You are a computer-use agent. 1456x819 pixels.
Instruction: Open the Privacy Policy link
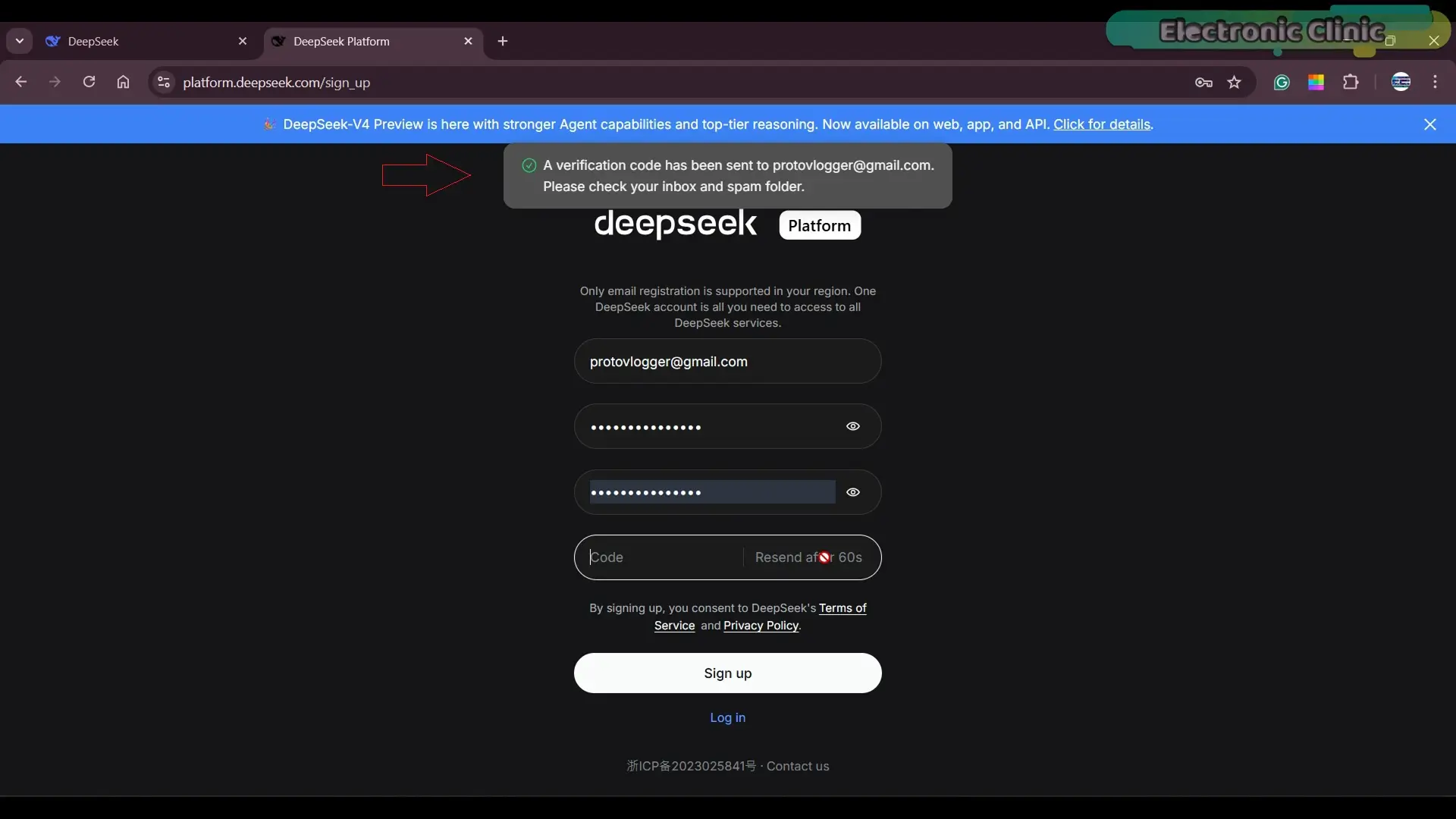tap(761, 626)
